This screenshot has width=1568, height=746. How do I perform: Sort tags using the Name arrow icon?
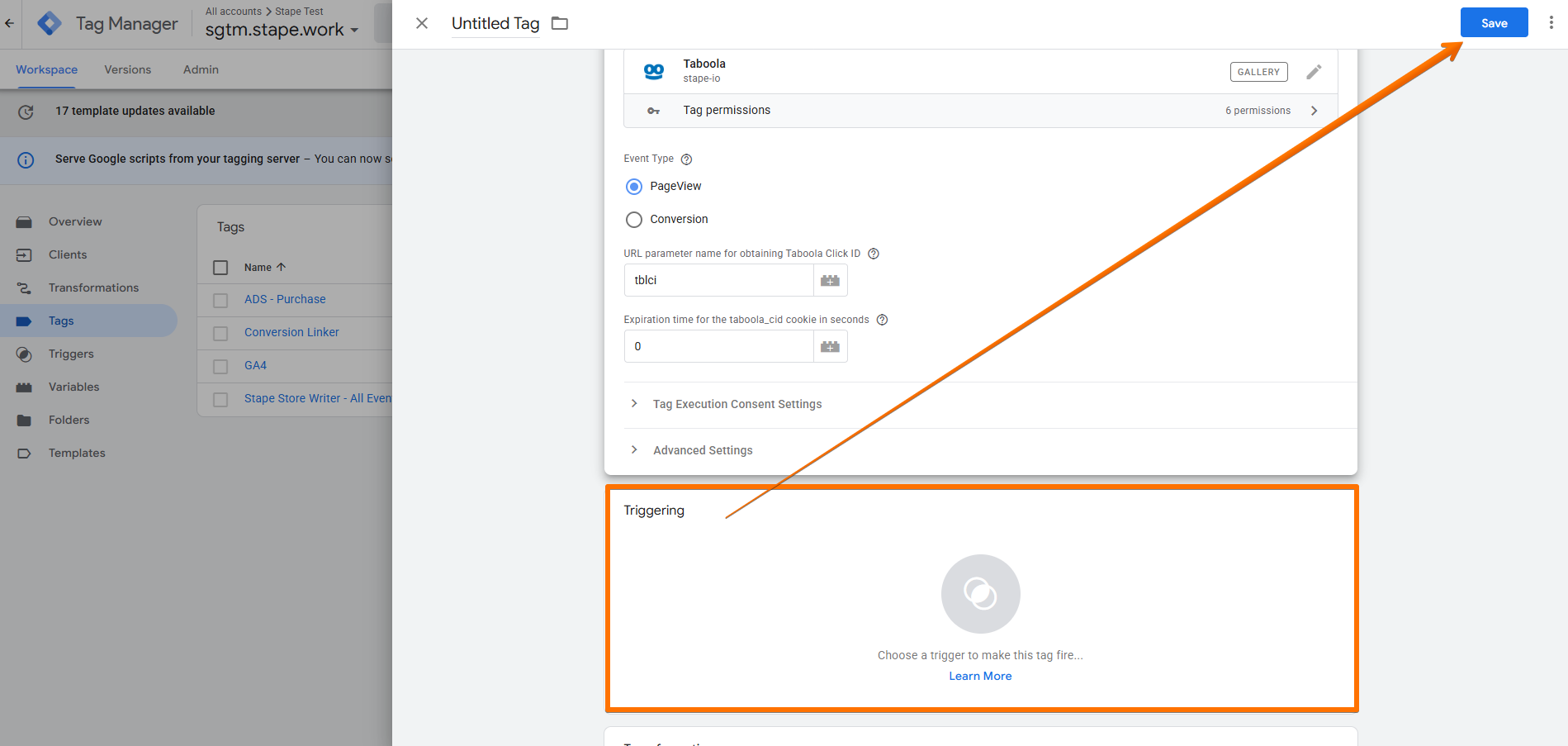(x=281, y=267)
